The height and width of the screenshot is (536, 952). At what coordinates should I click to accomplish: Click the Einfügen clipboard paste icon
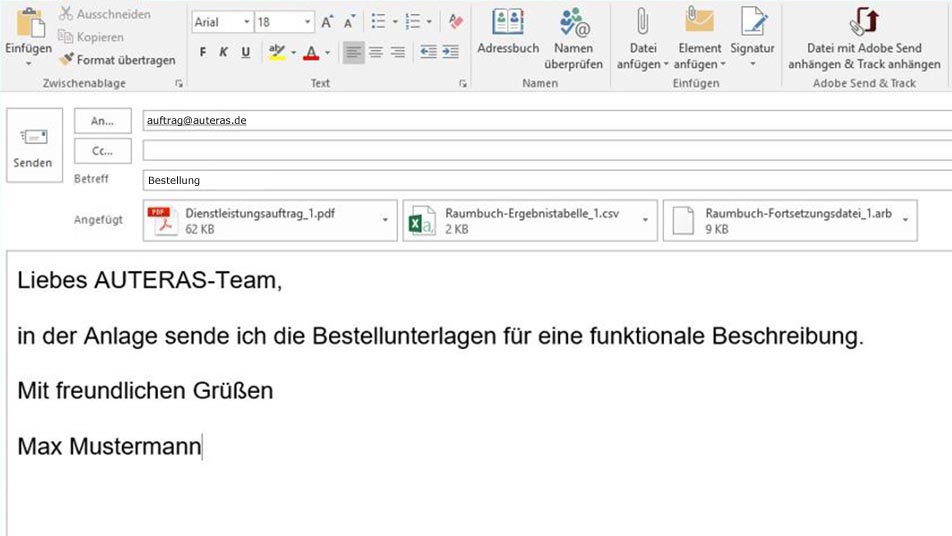pos(28,30)
